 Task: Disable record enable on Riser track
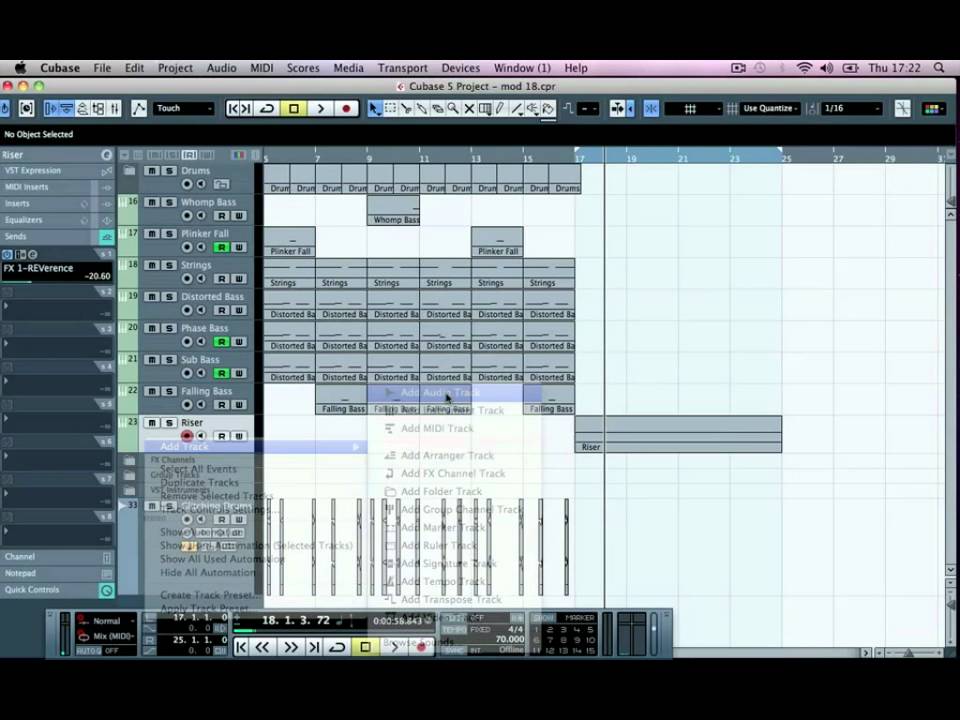point(187,436)
